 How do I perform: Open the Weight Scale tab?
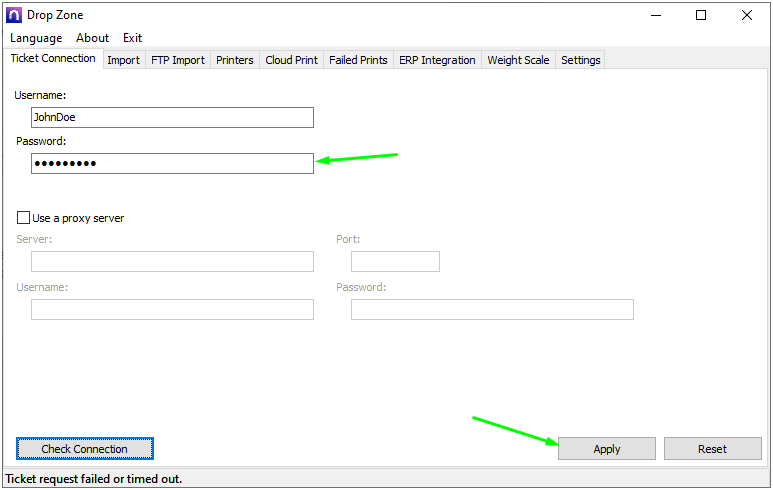518,60
